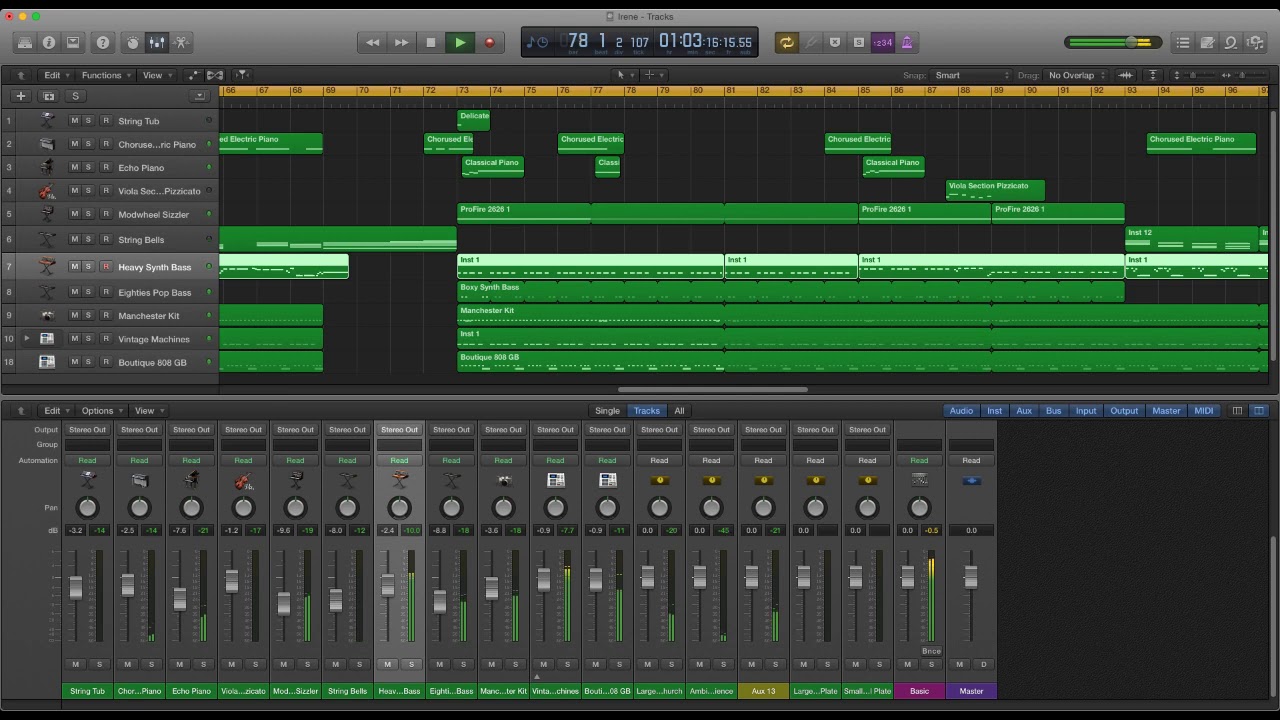
Task: Toggle the Replace mode button
Action: click(x=835, y=43)
